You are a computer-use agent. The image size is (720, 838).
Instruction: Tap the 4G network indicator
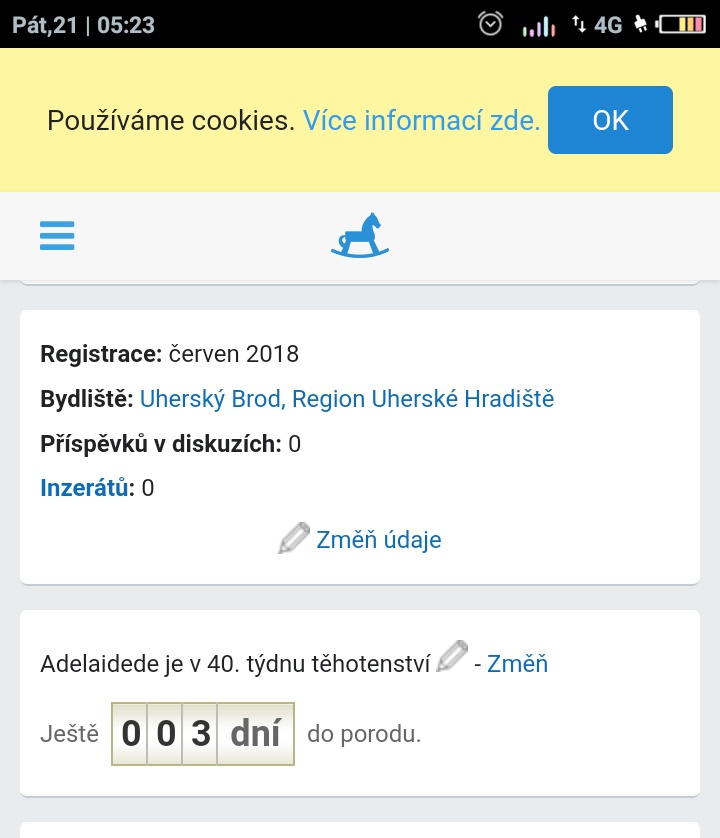click(607, 24)
